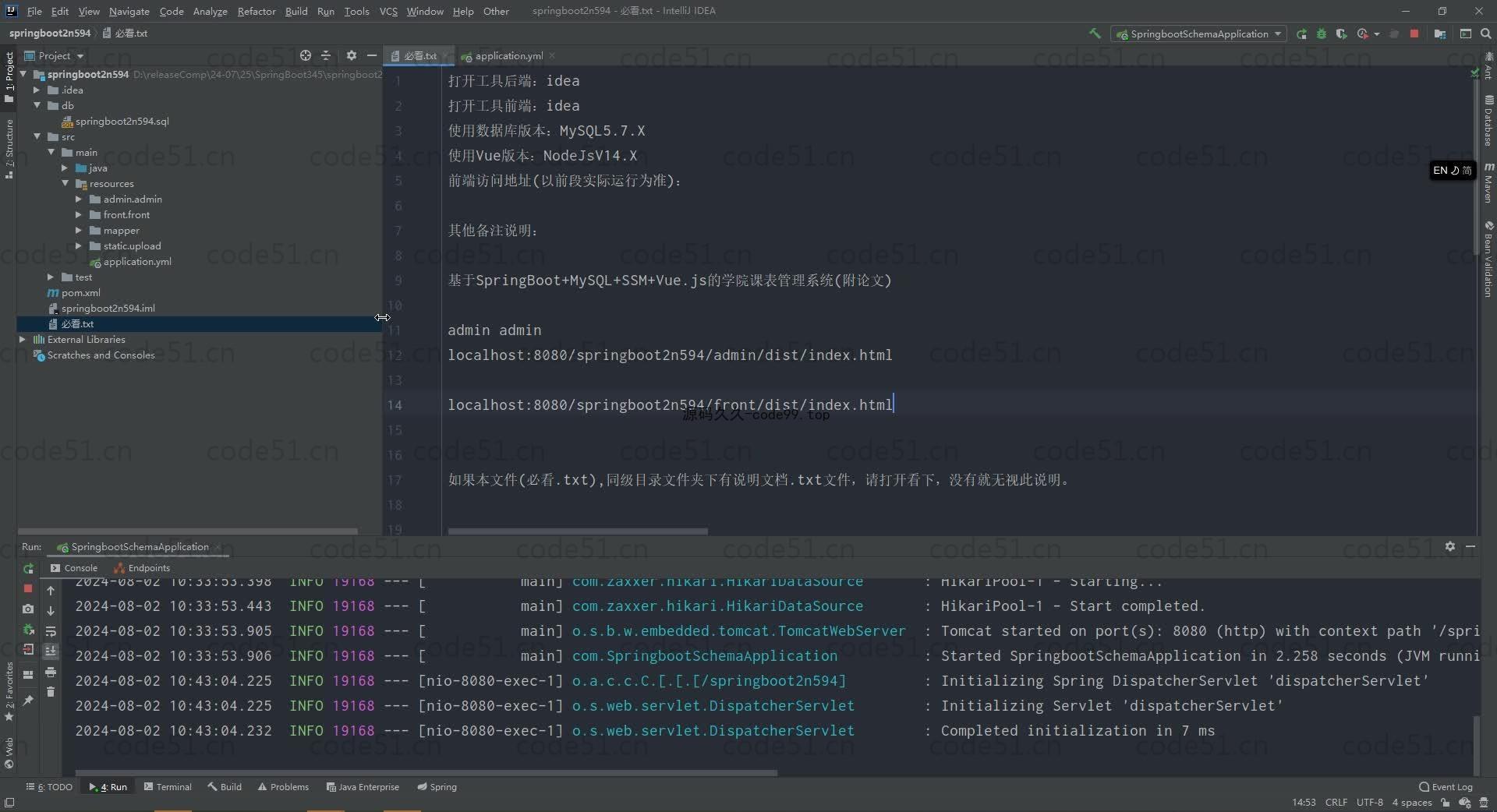Expand the front.front folder
1497x812 pixels.
coord(79,214)
